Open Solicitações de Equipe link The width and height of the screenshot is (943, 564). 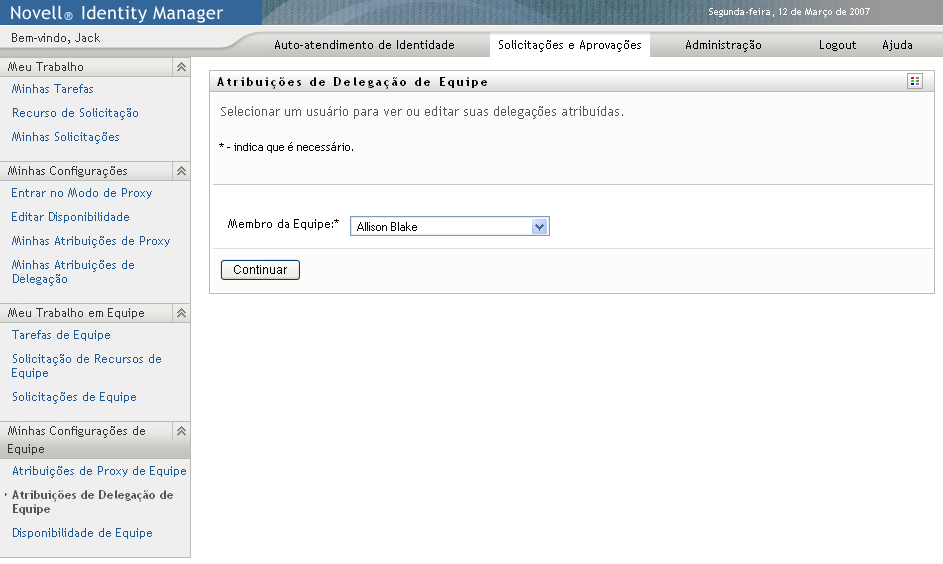[74, 397]
